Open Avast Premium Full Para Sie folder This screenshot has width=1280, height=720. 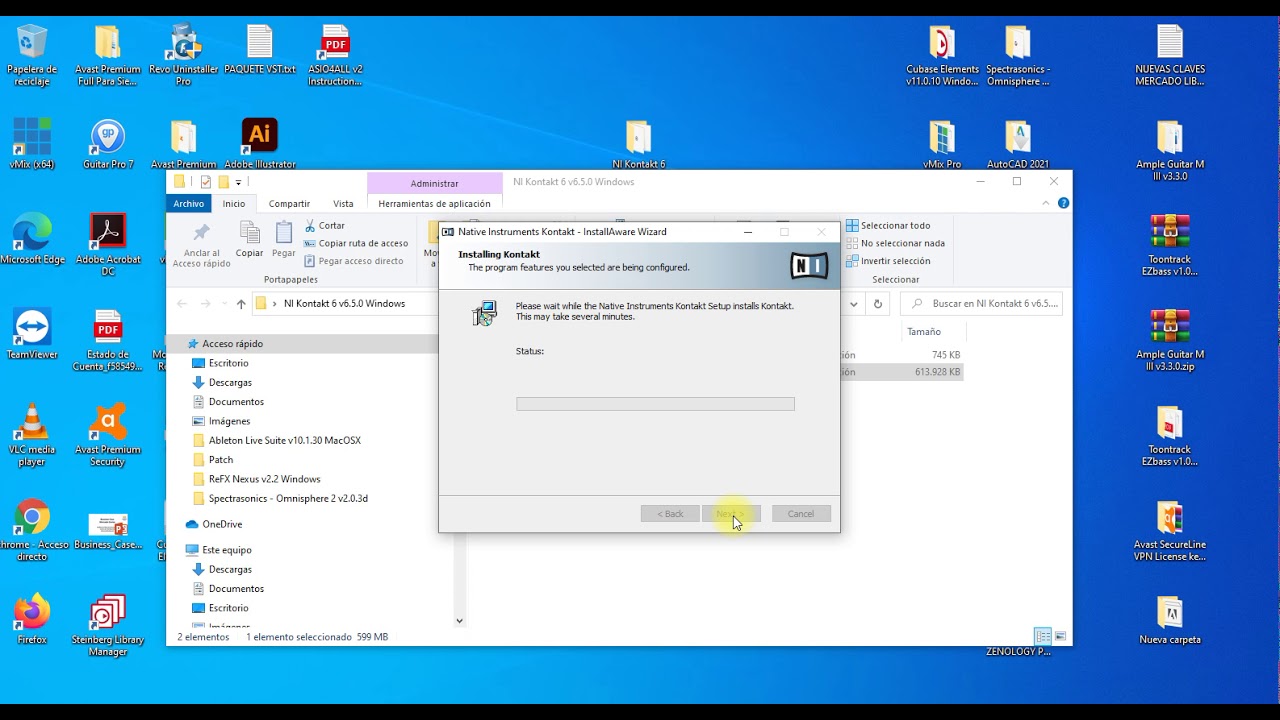pyautogui.click(x=107, y=55)
